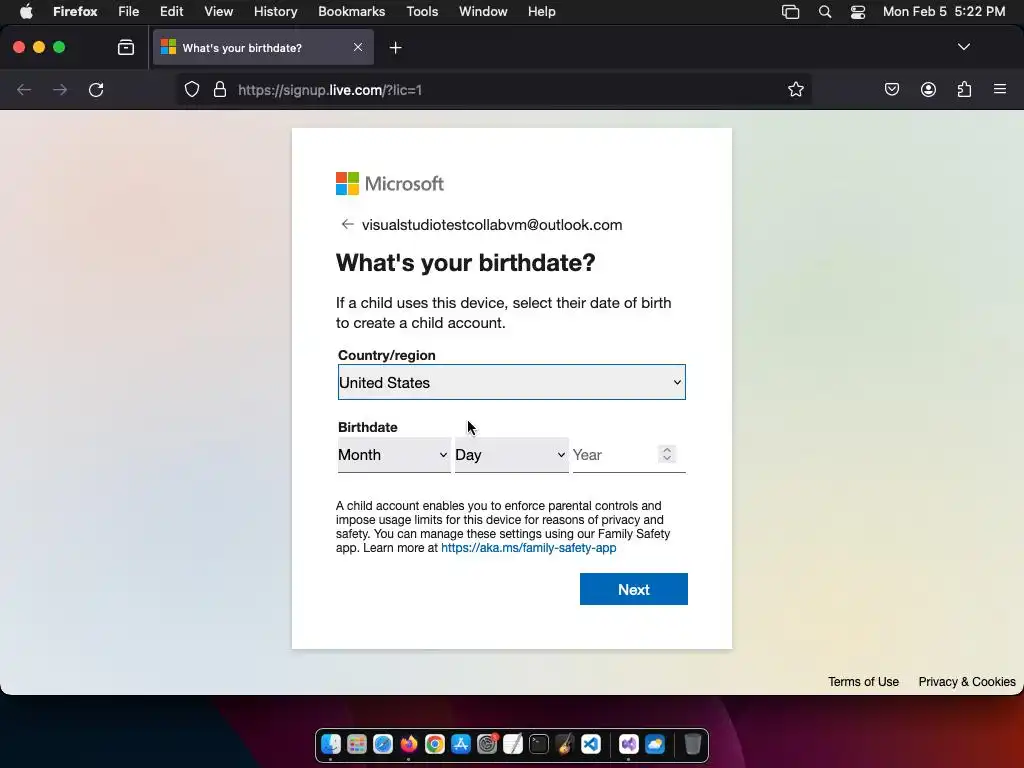Open the Firefox hamburger application menu
The image size is (1024, 768).
tap(1000, 89)
